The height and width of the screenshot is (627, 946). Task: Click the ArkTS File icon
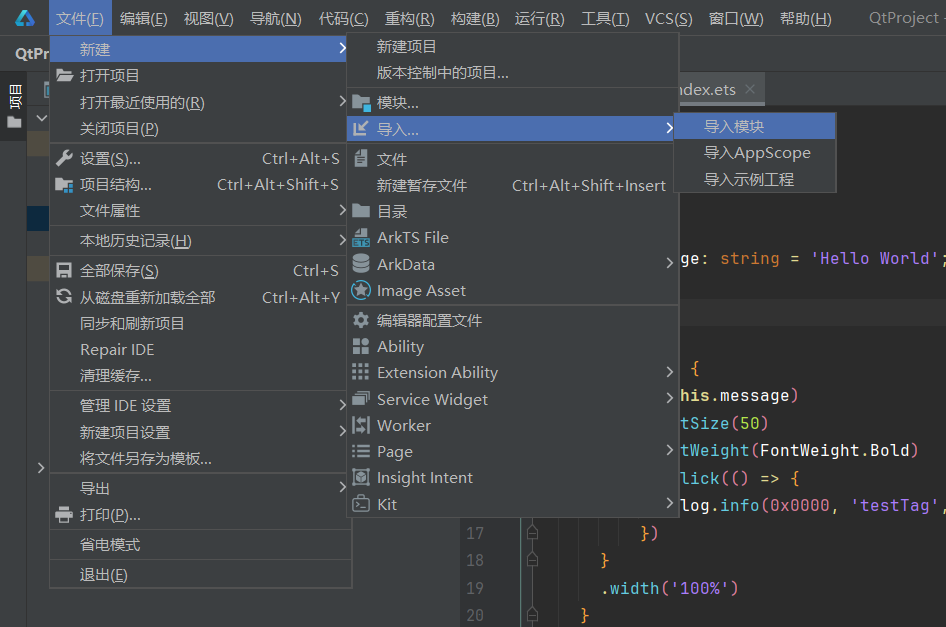(x=361, y=238)
